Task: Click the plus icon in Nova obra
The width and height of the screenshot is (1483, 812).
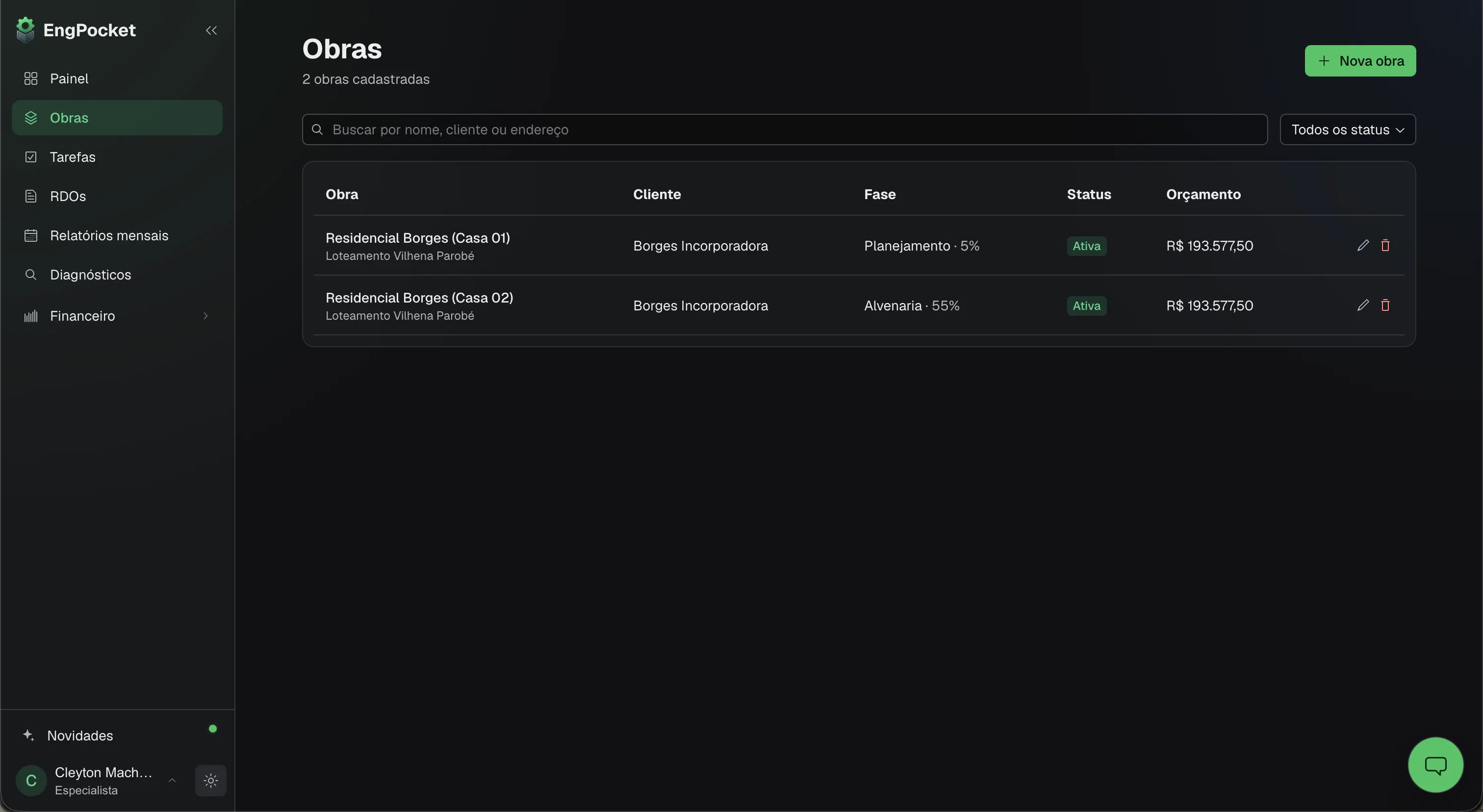Action: tap(1324, 61)
